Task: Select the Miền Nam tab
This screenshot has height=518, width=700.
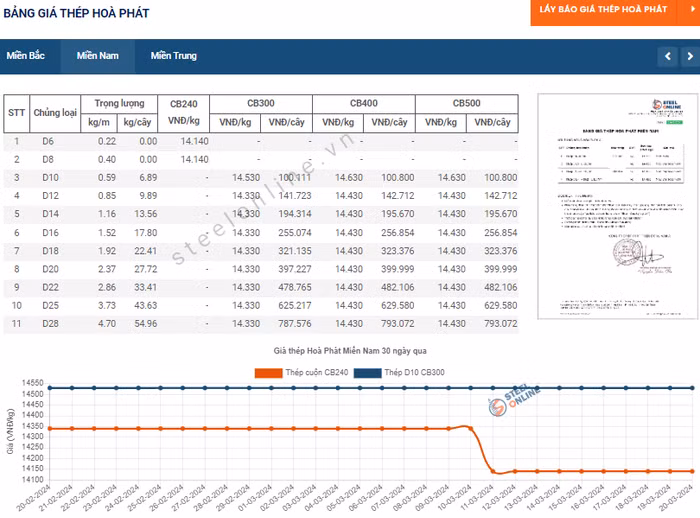Action: point(97,56)
